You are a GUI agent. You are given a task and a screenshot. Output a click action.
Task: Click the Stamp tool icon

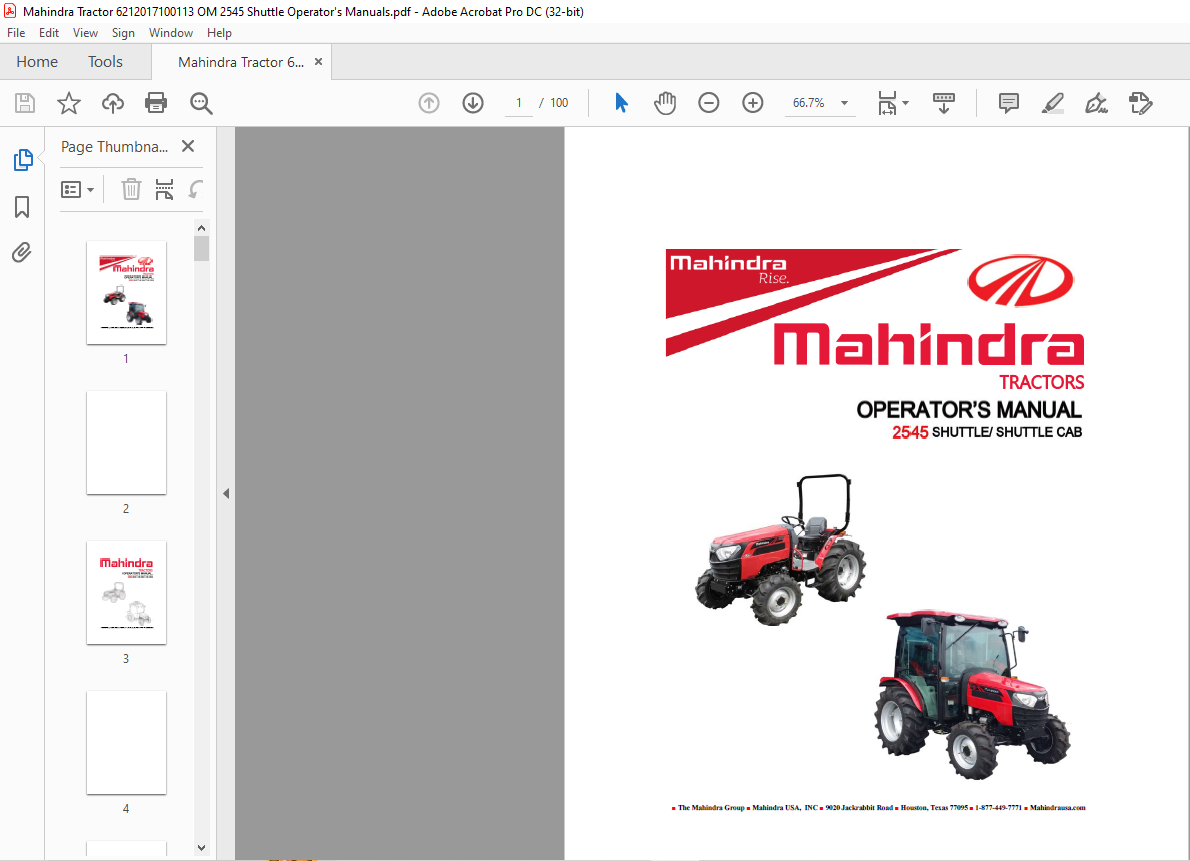click(x=1140, y=102)
